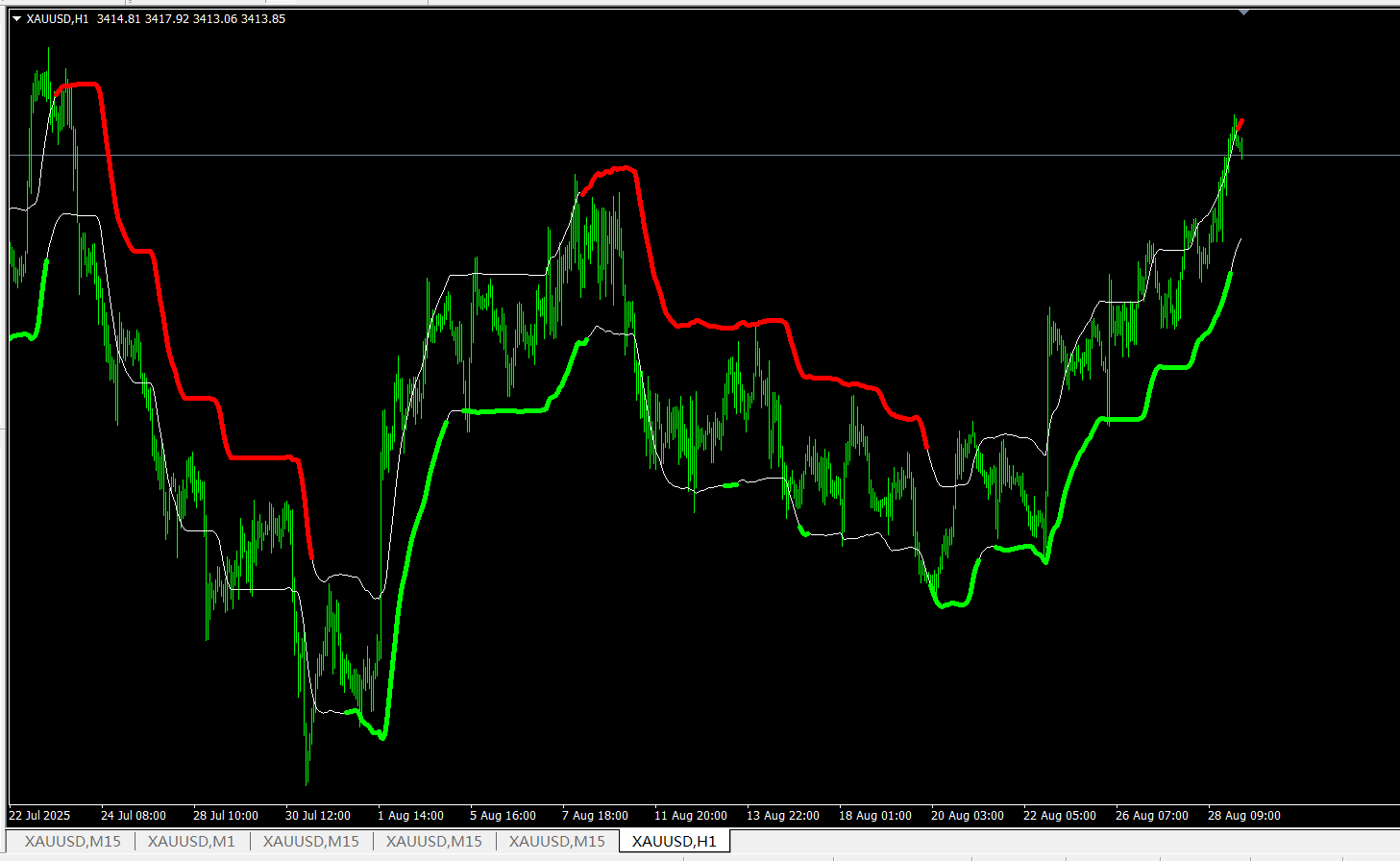Viewport: 1400px width, 861px height.
Task: Click the 3413.85 close price value
Action: click(263, 19)
